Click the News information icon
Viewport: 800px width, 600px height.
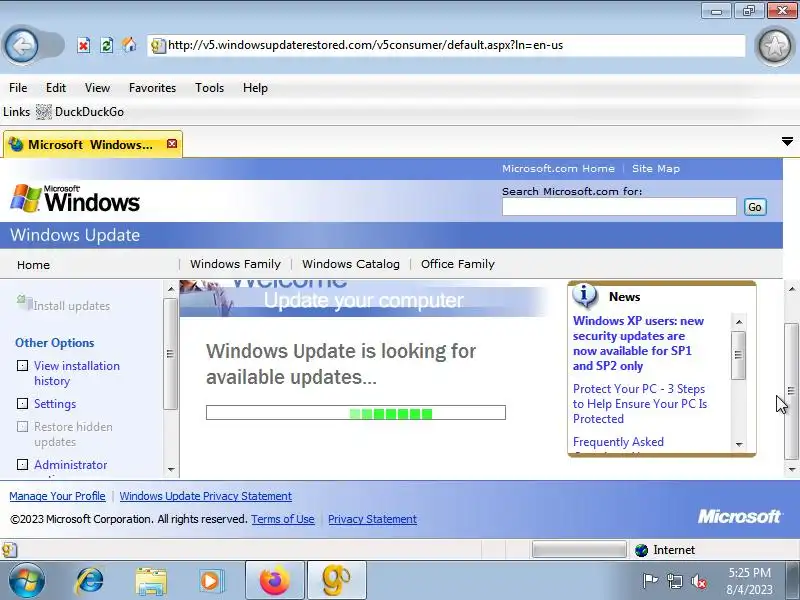pos(585,295)
